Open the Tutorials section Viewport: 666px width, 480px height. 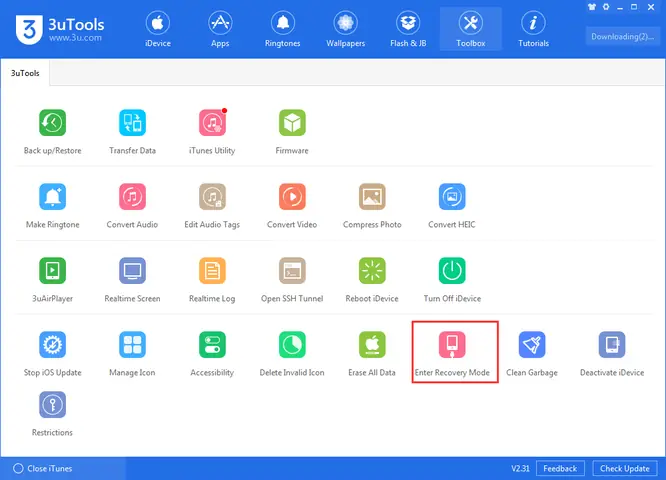coord(533,29)
